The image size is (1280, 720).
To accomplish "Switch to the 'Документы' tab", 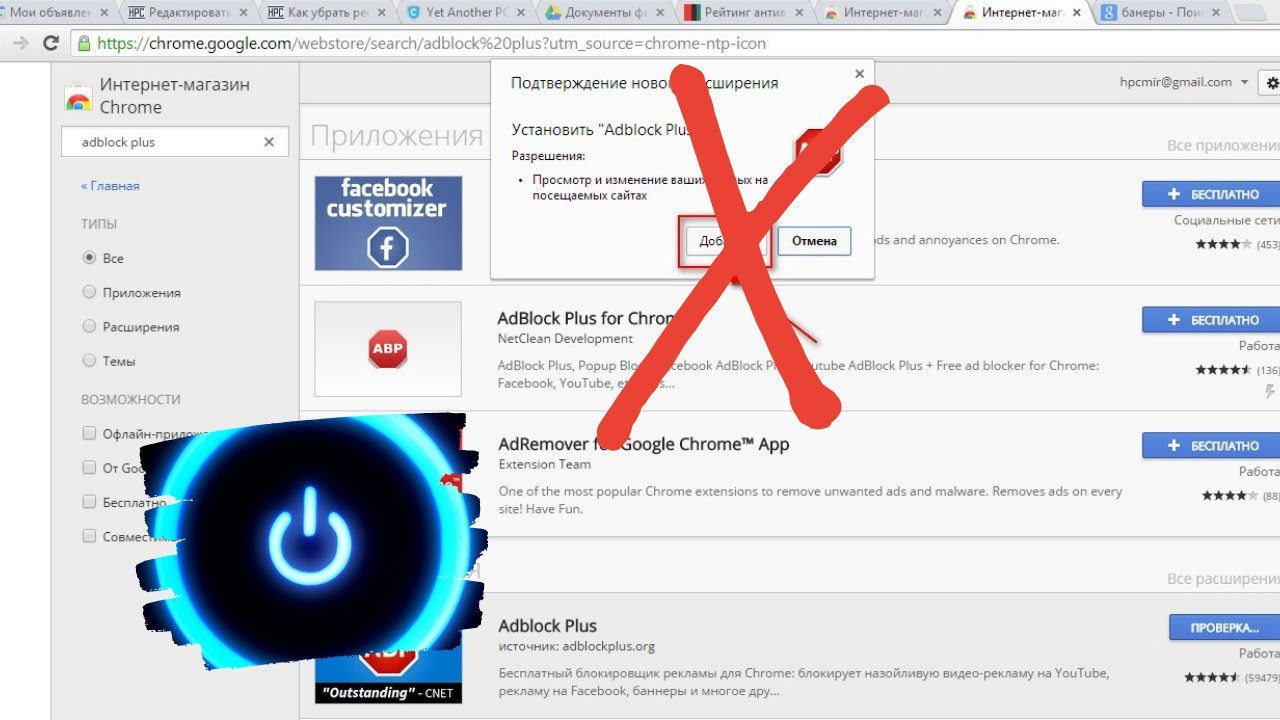I will (602, 13).
